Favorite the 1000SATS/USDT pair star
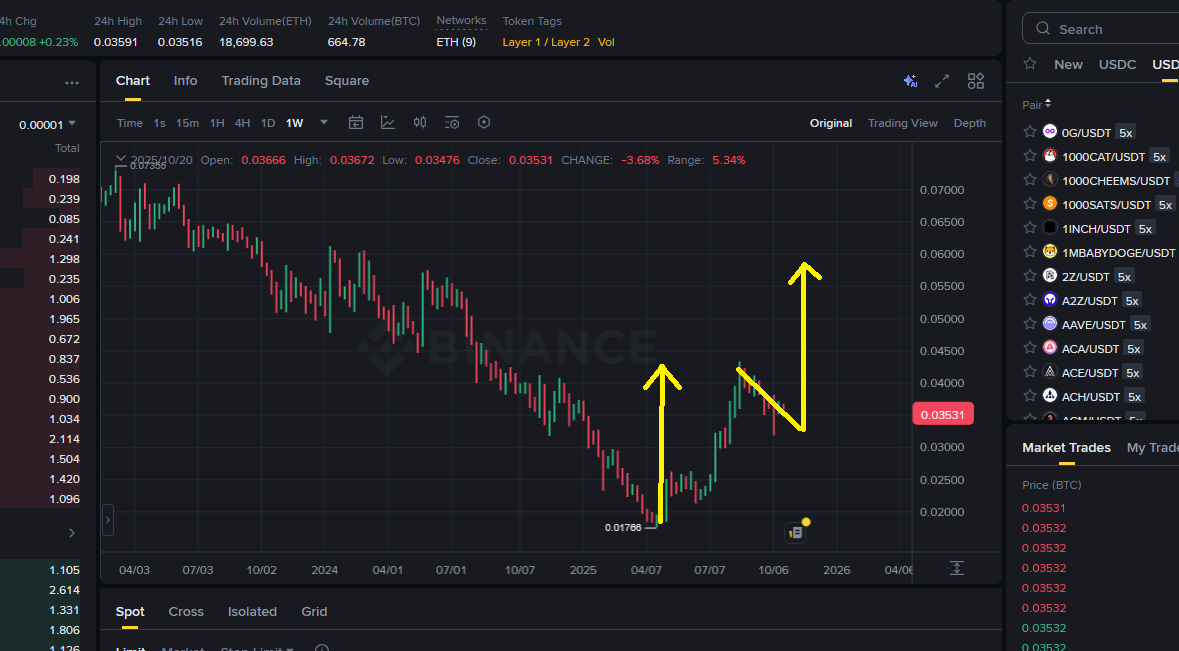Image resolution: width=1179 pixels, height=651 pixels. pyautogui.click(x=1030, y=204)
